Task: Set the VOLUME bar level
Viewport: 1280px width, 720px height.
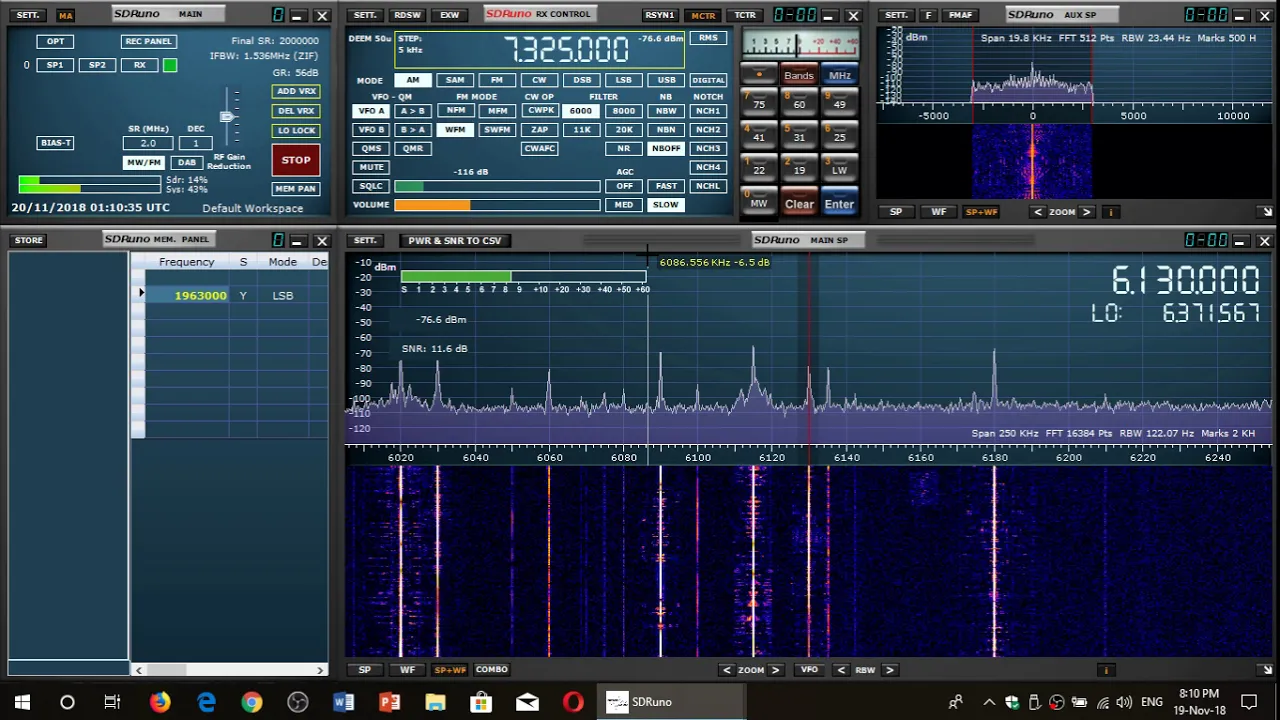Action: tap(497, 205)
